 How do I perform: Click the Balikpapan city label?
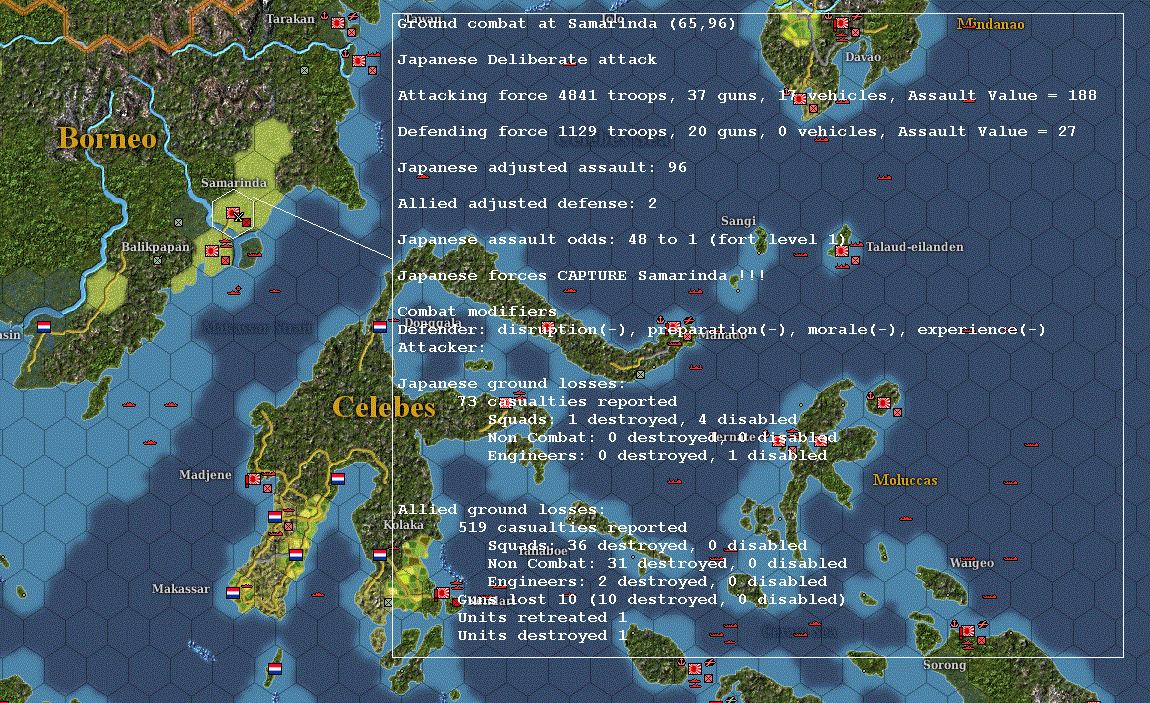pos(155,246)
